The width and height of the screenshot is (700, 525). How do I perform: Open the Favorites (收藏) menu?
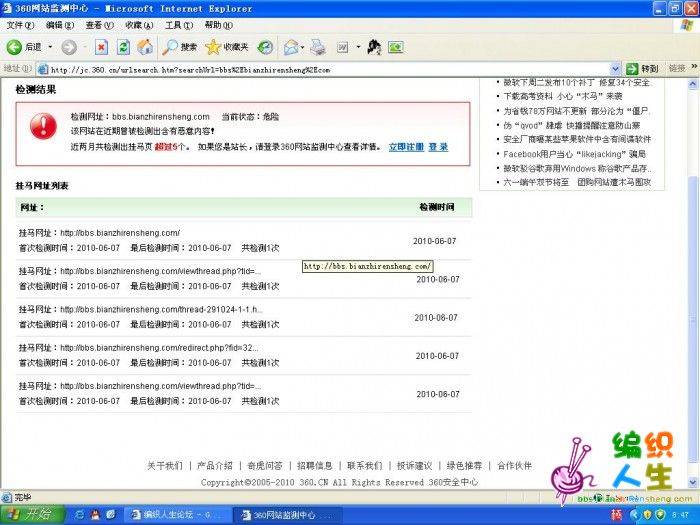[x=139, y=25]
